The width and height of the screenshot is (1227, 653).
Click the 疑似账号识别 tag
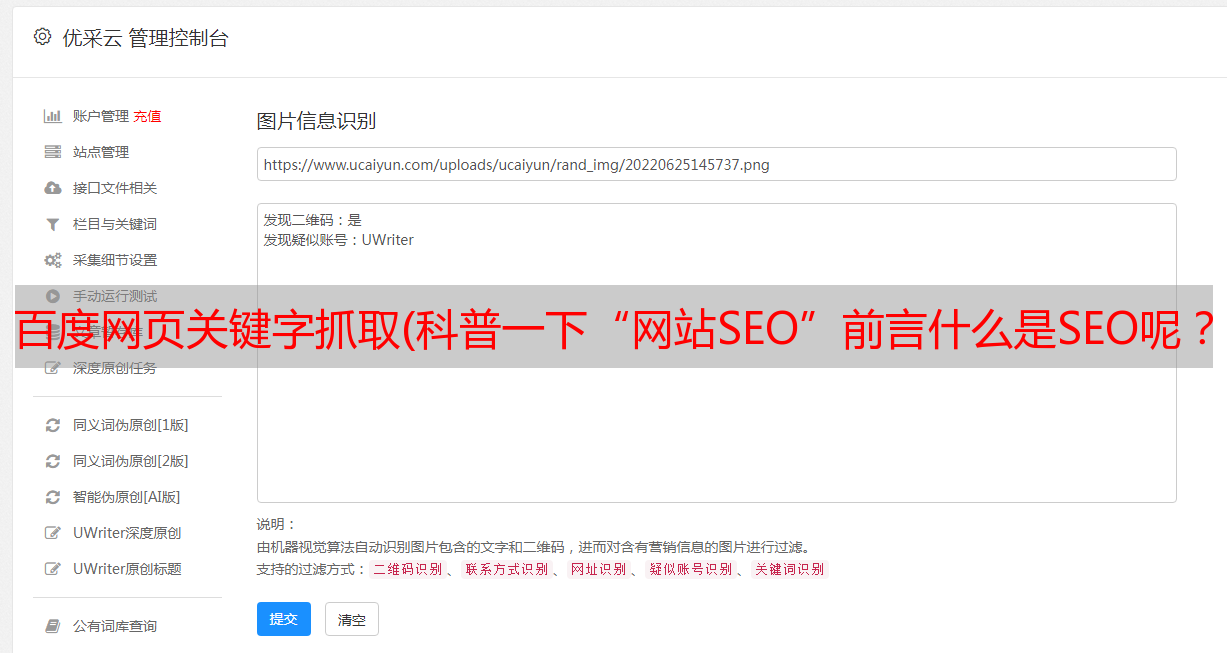[x=690, y=569]
